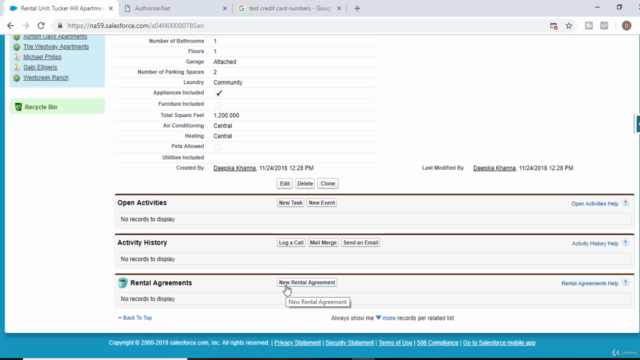Click the Back To Top link

coord(137,318)
